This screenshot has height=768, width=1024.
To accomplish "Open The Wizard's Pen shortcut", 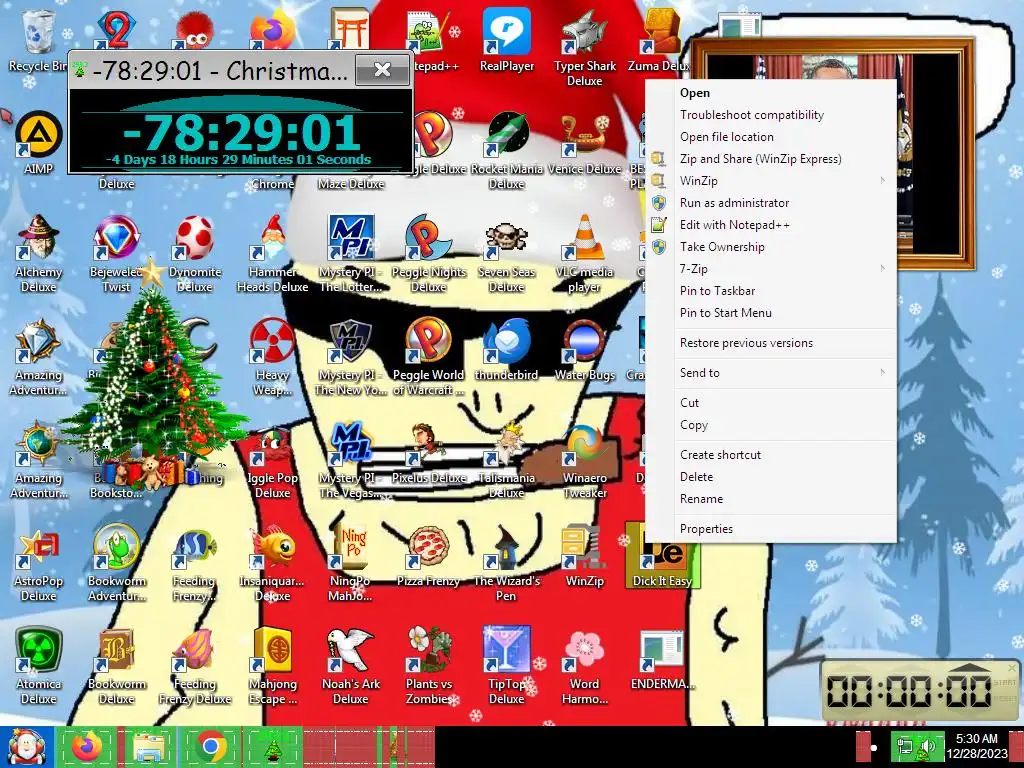I will [x=507, y=563].
